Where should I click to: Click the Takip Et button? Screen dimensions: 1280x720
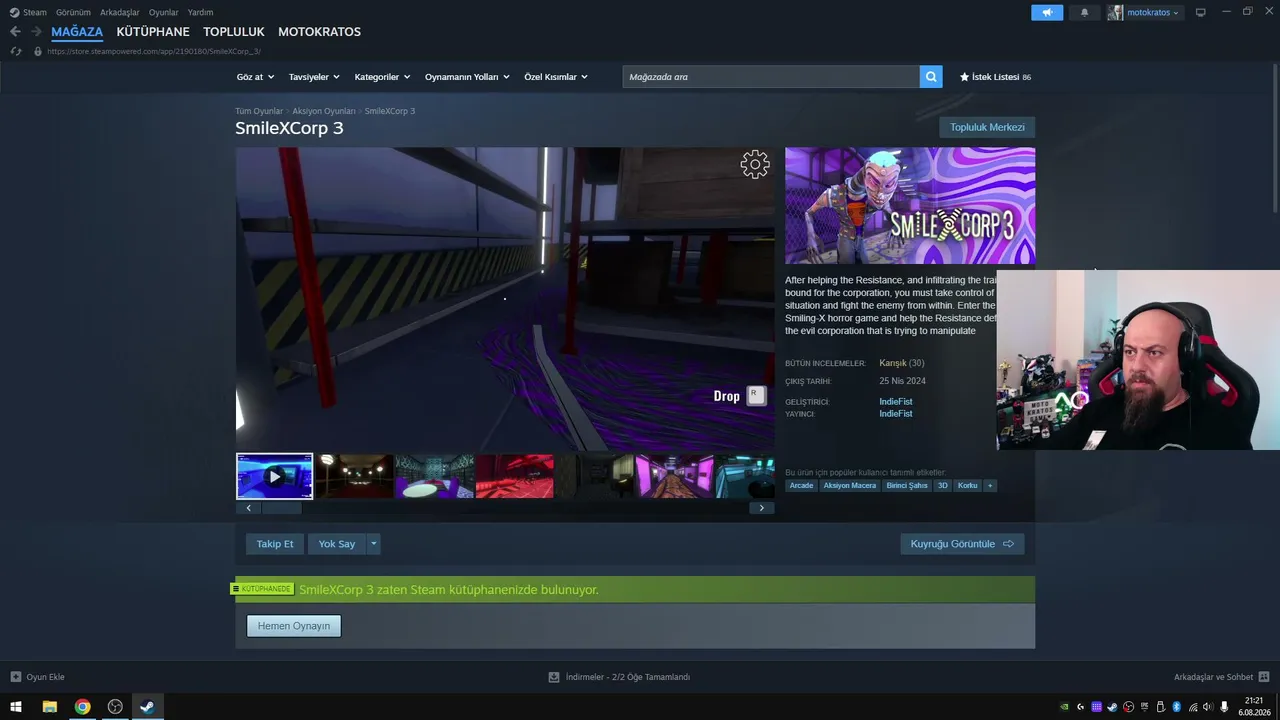(275, 544)
